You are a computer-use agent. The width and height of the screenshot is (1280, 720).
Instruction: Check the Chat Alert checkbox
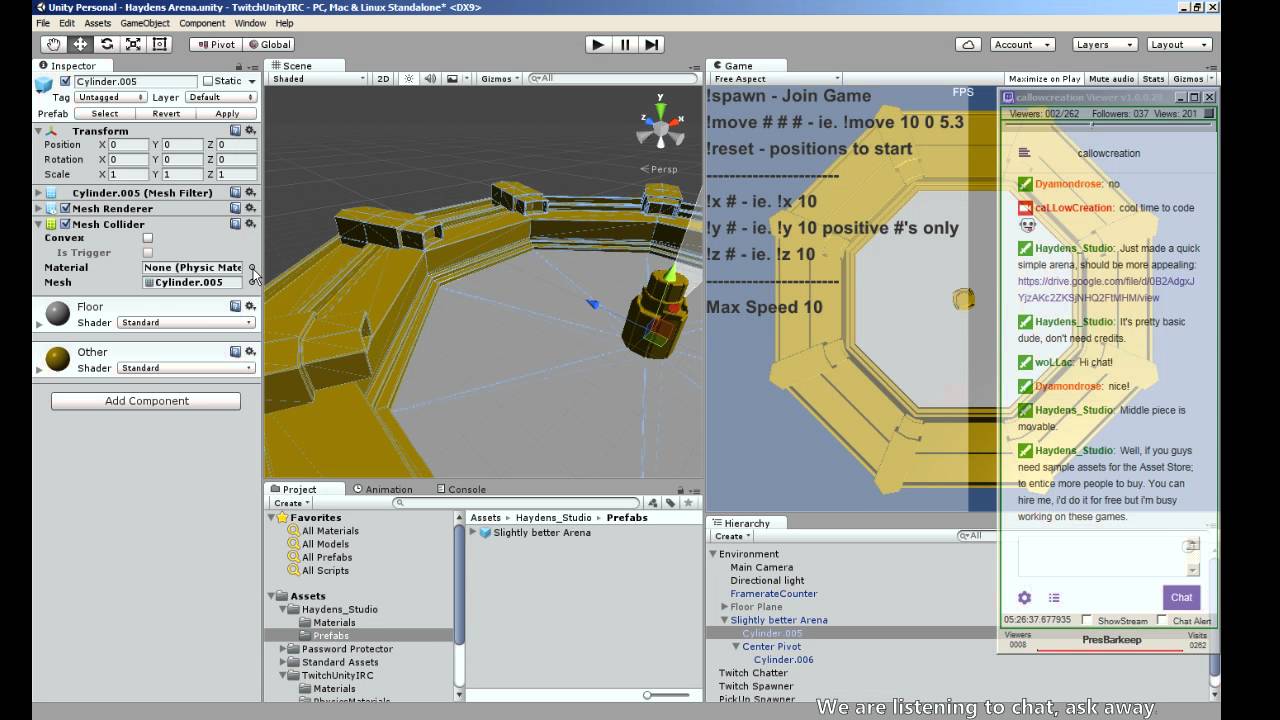click(1161, 620)
